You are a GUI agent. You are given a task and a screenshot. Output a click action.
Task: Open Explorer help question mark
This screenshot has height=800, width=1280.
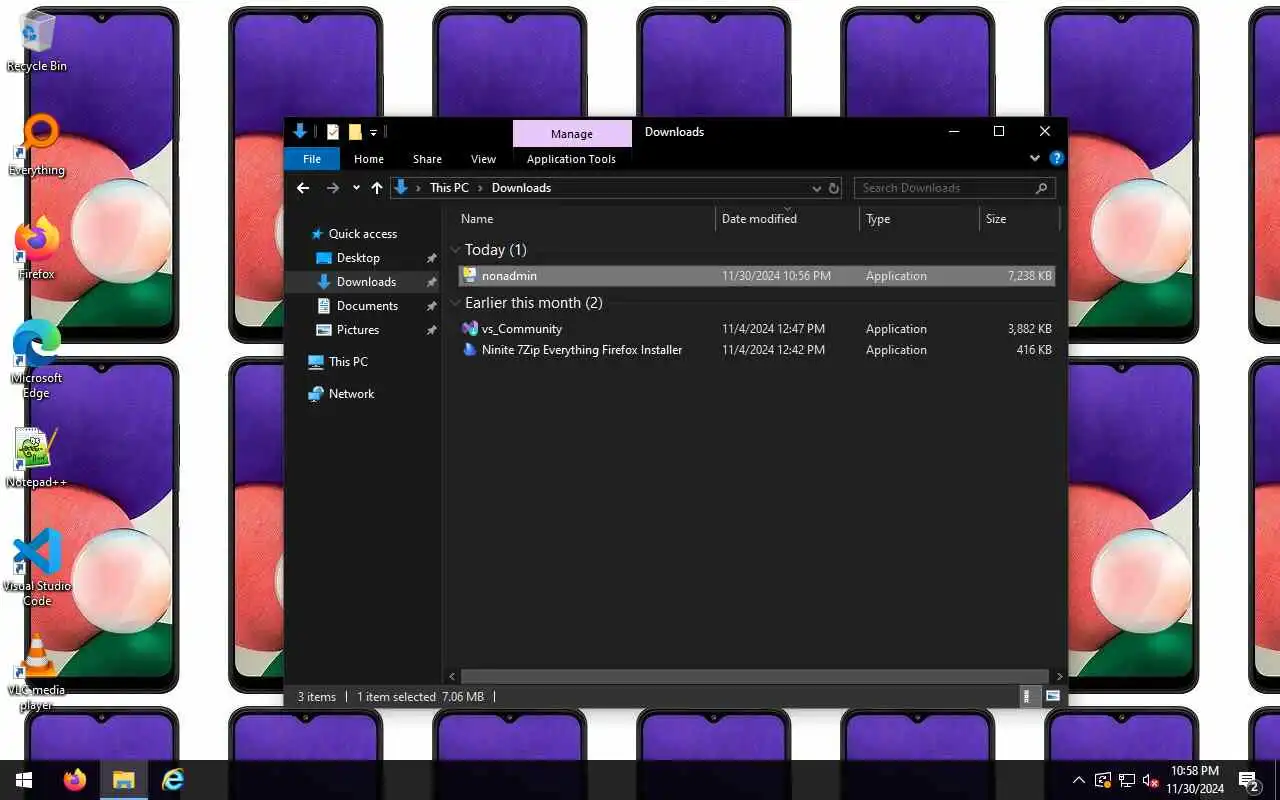(1056, 159)
